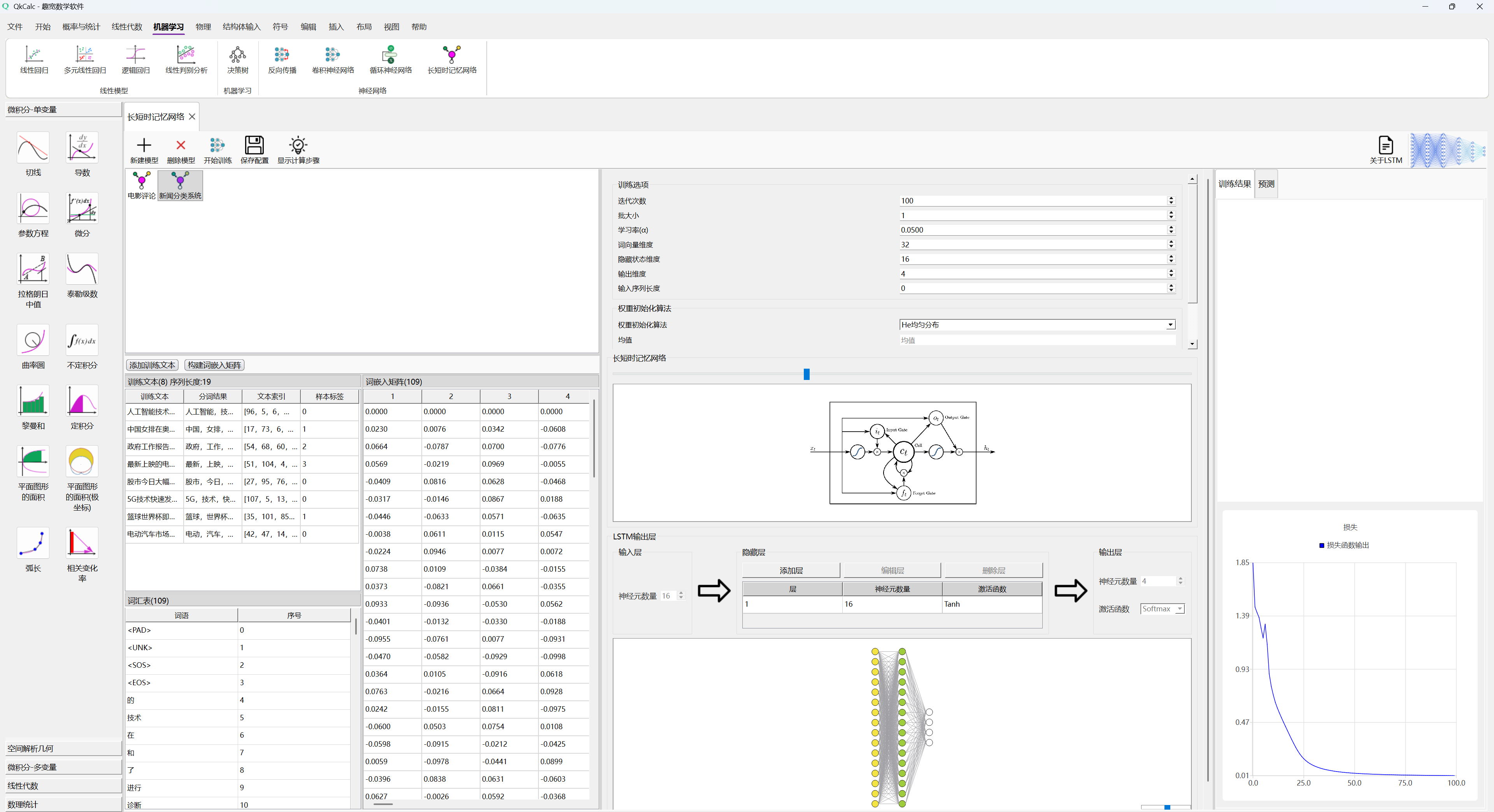Click the 添加层 button
This screenshot has height=812, width=1494.
click(791, 570)
